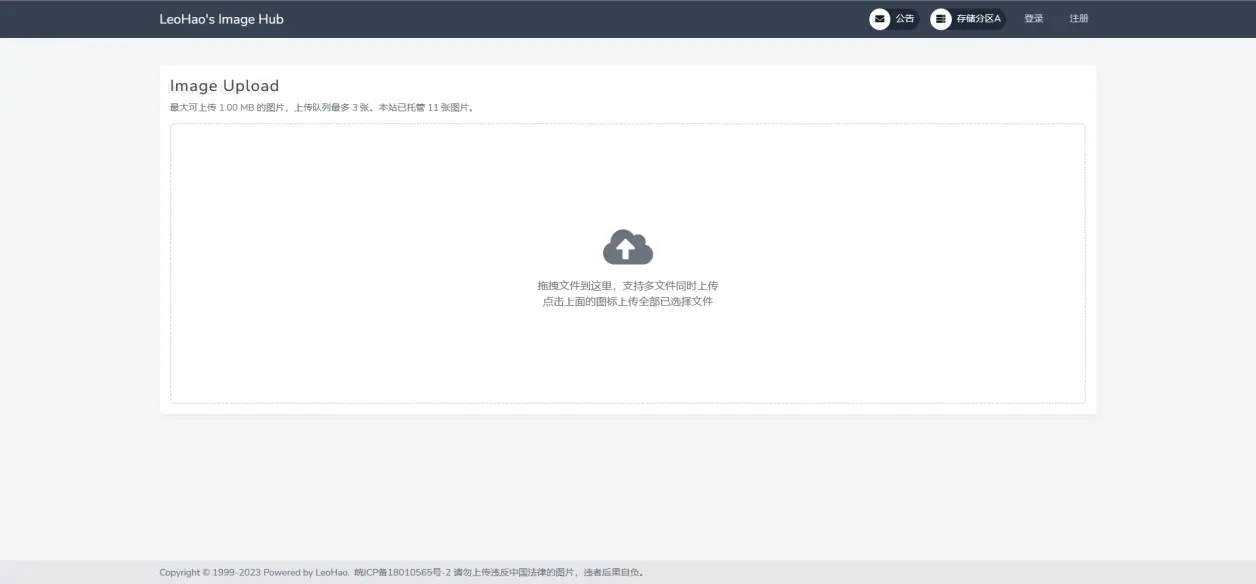Click the storage partition stack icon
The image size is (1256, 584).
941,19
